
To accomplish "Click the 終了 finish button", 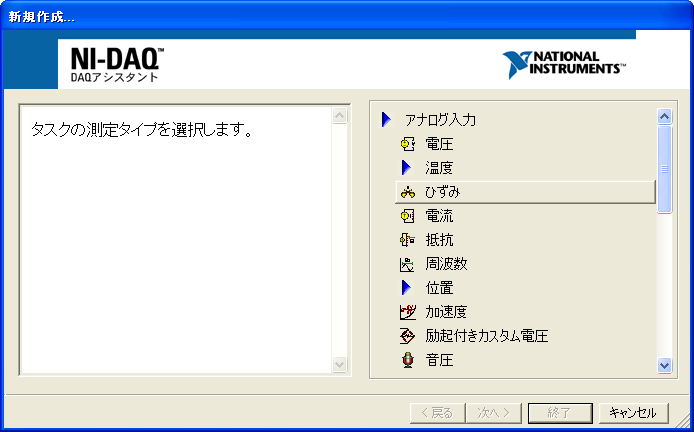I will (x=560, y=413).
